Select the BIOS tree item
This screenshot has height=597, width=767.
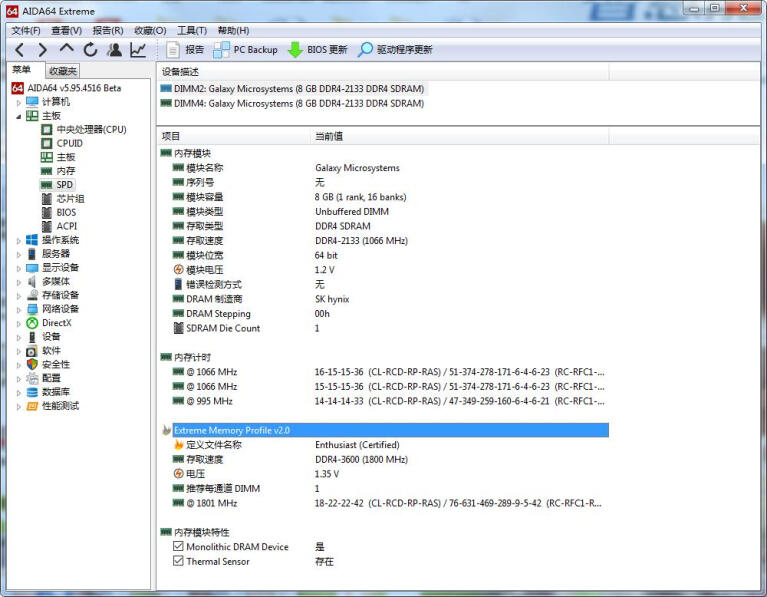[x=66, y=212]
